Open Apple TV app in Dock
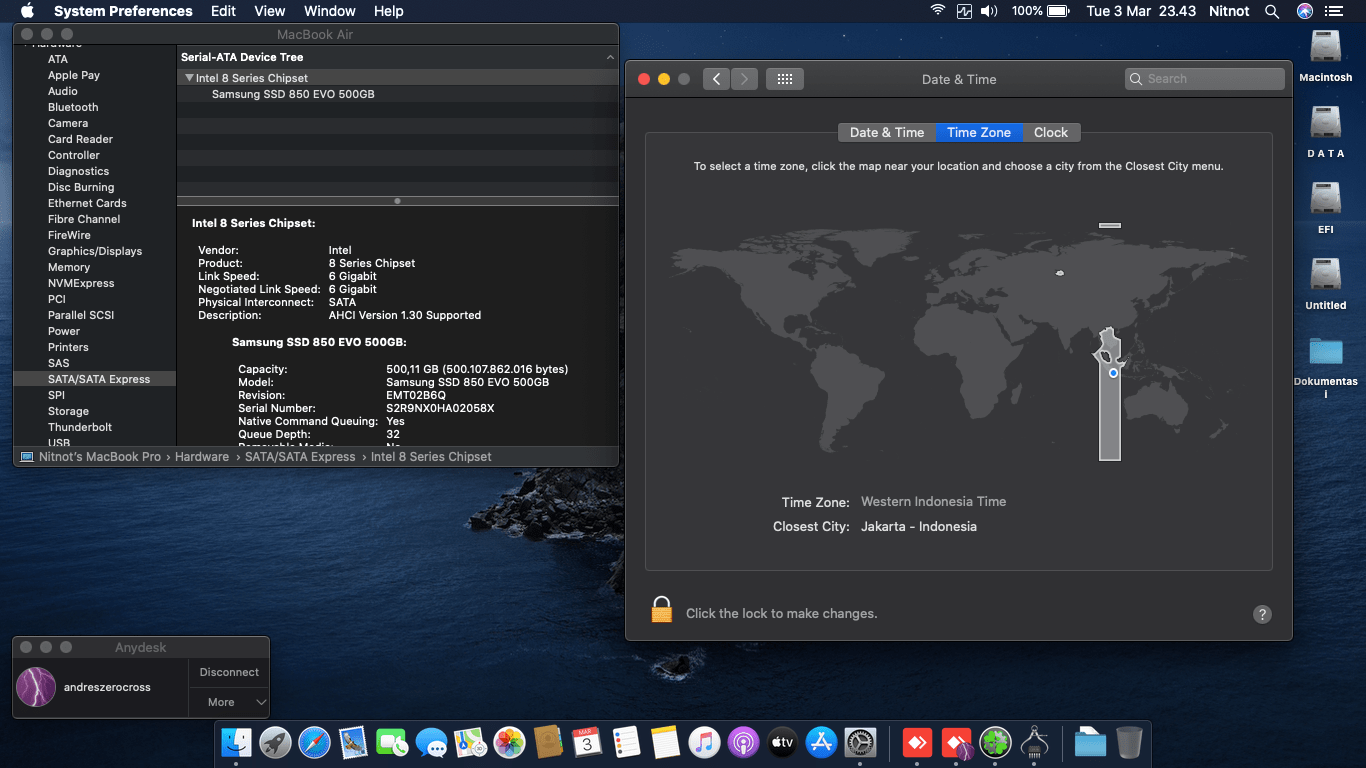The height and width of the screenshot is (768, 1366). point(782,742)
